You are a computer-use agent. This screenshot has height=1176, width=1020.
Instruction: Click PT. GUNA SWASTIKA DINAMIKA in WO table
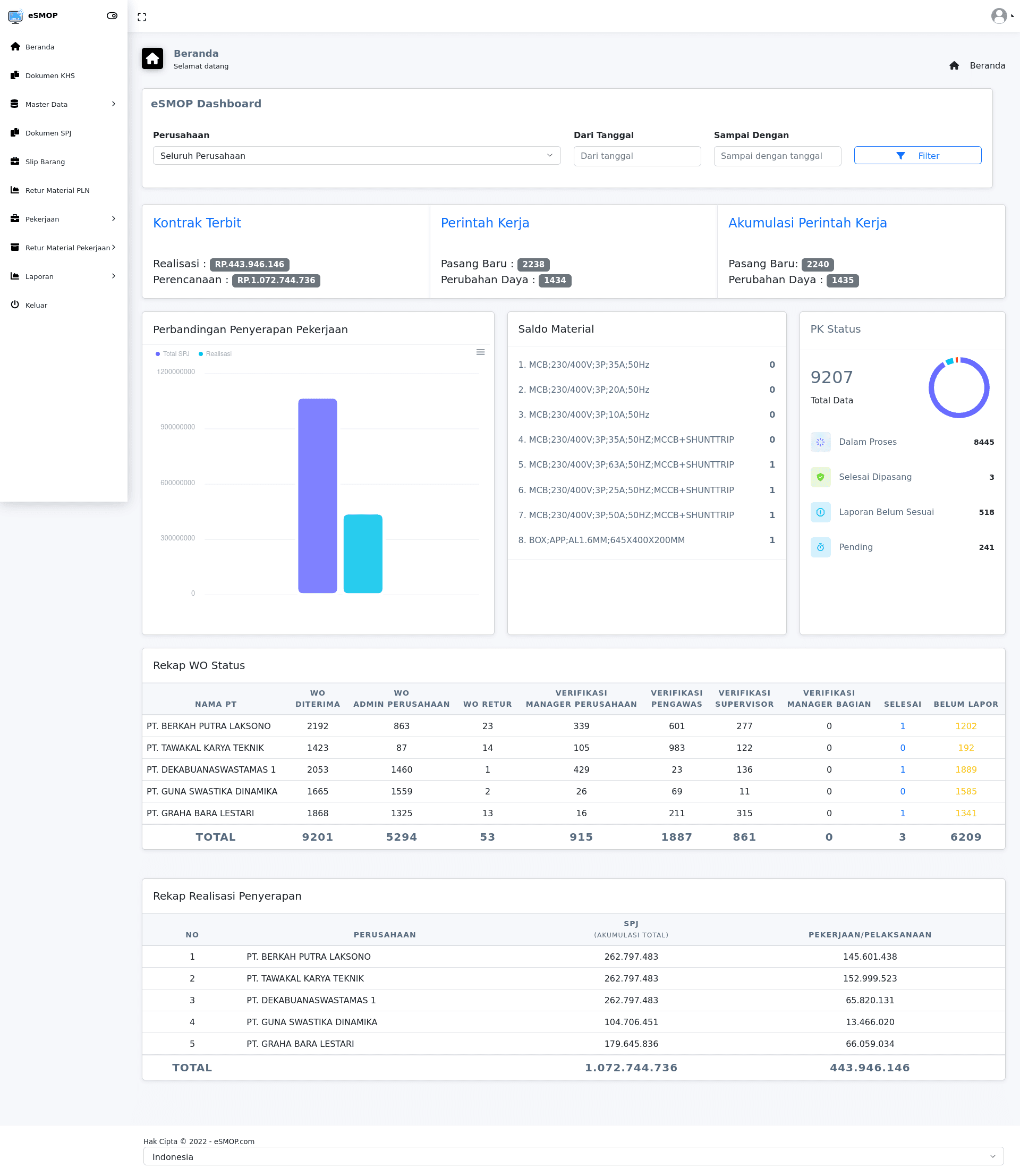[212, 791]
